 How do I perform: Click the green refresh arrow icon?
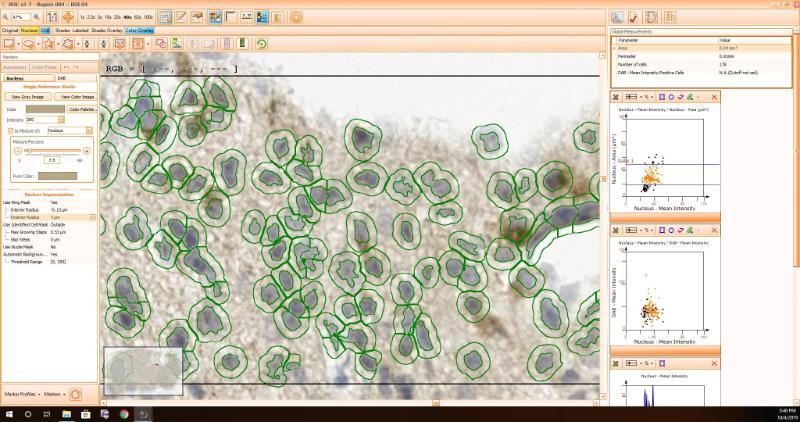(x=261, y=44)
